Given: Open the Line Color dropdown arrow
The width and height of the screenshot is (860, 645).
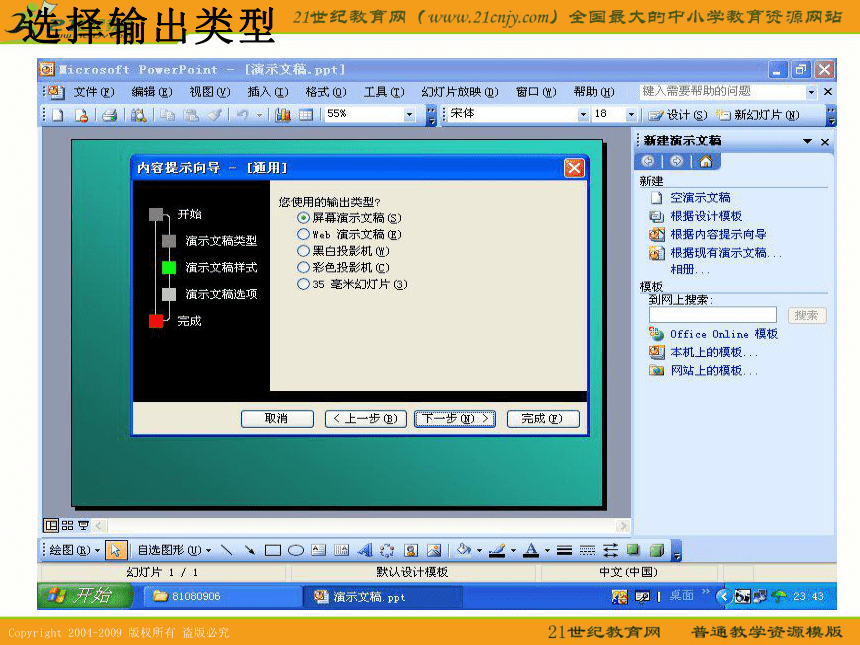Looking at the screenshot, I should 513,550.
